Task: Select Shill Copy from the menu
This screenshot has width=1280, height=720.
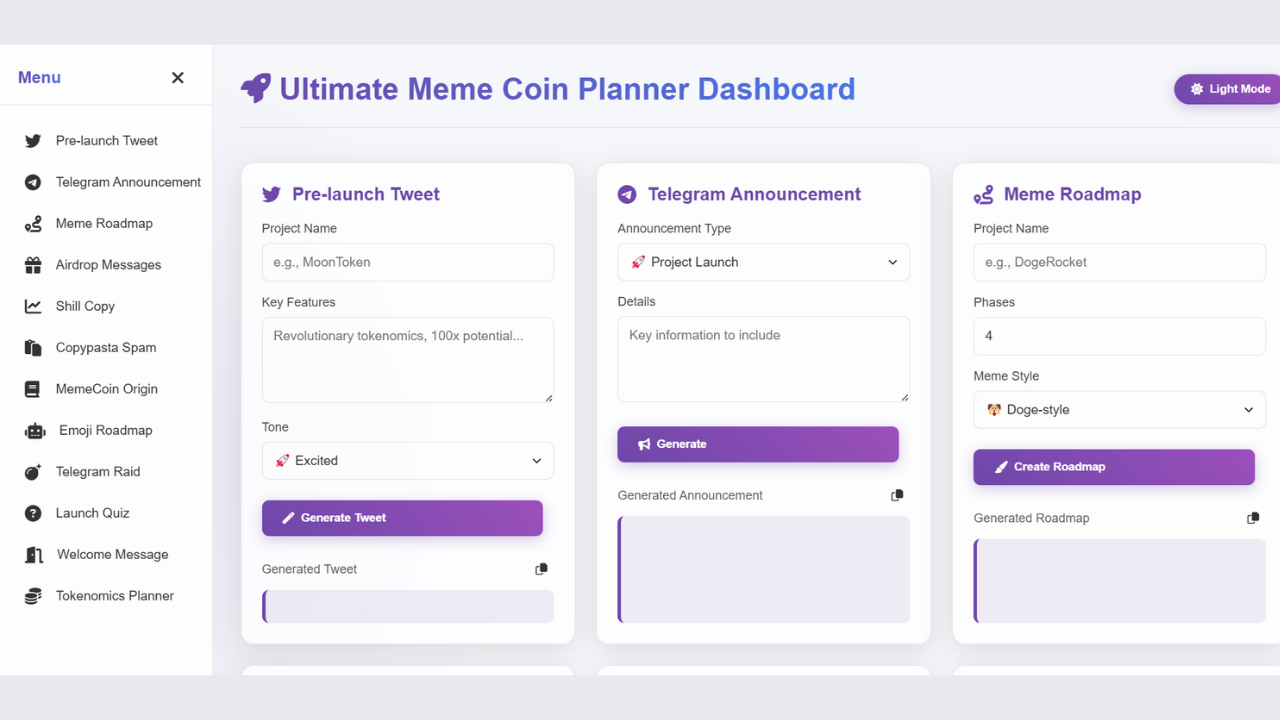Action: pos(85,306)
